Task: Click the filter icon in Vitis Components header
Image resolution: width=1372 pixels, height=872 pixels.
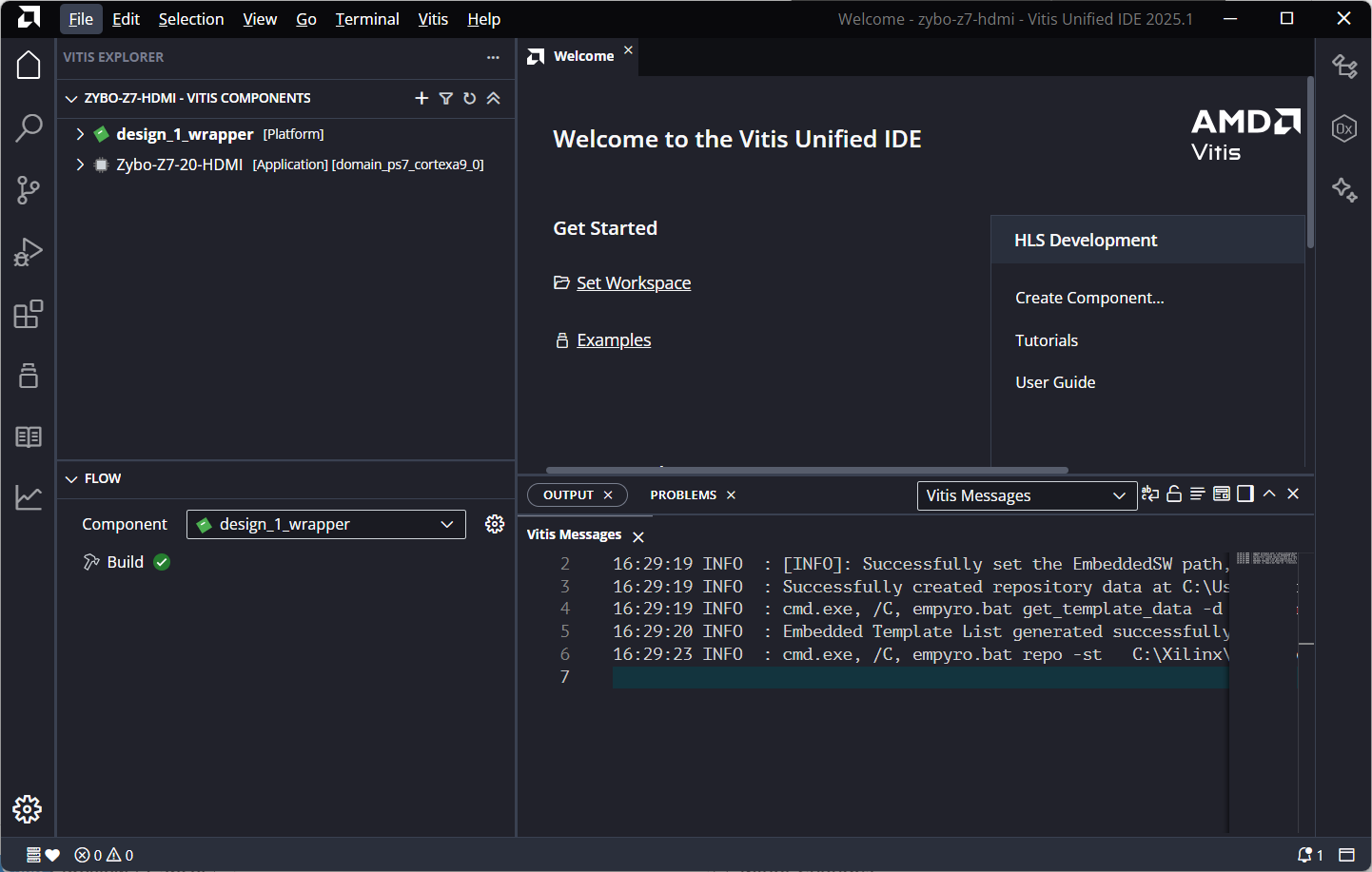Action: click(445, 98)
